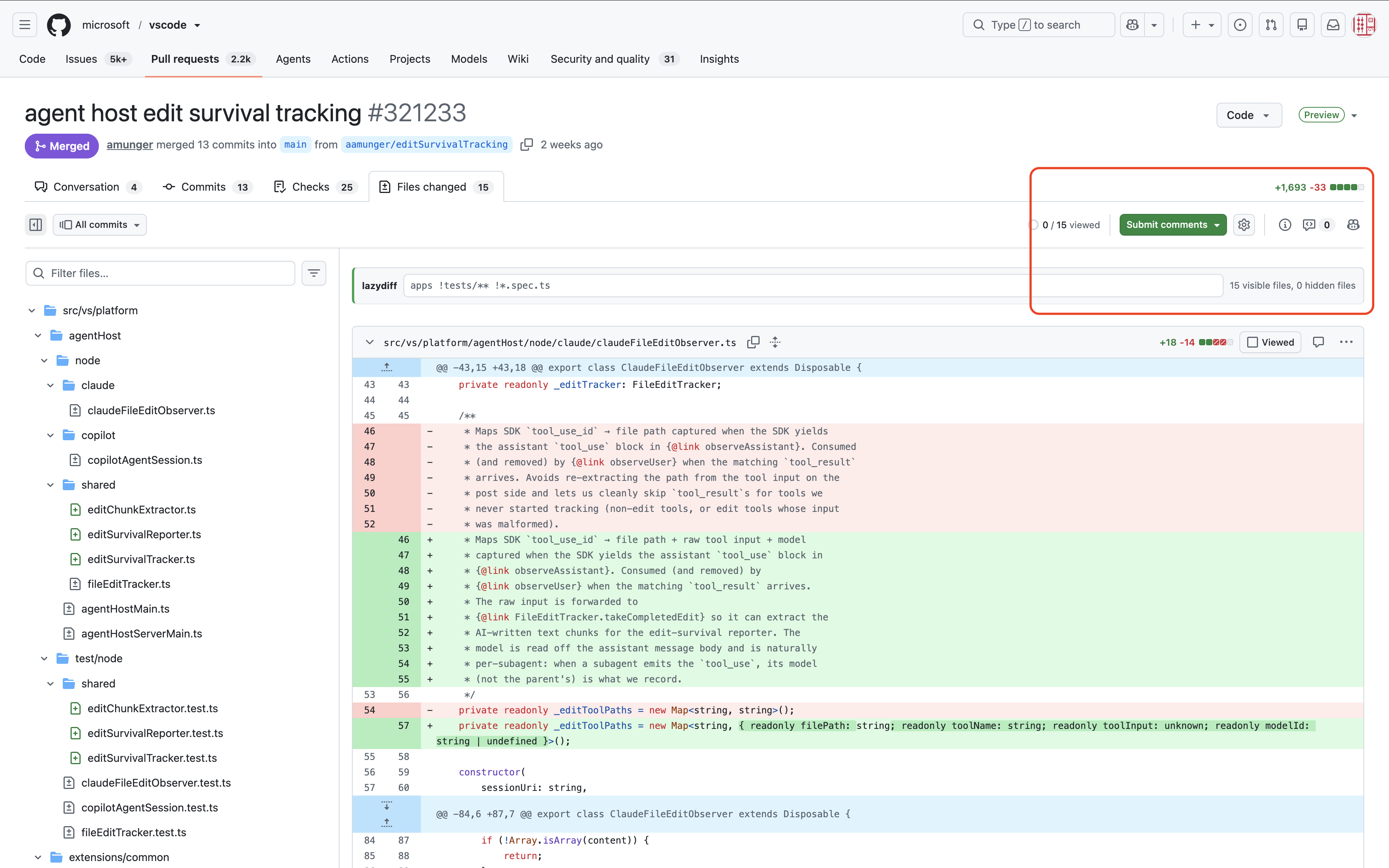Collapse the claudeFileEditObserver.ts diff

369,342
